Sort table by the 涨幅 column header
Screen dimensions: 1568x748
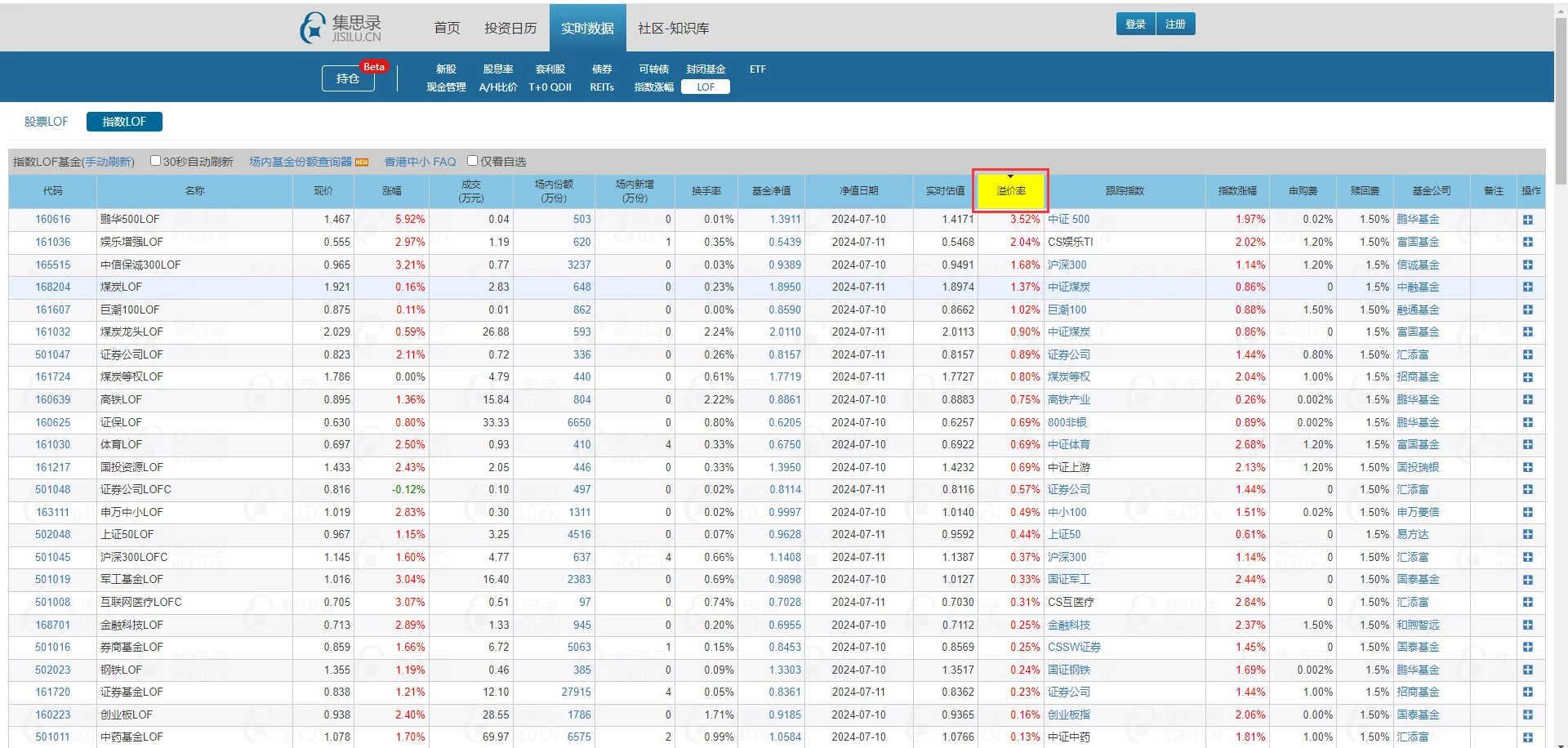click(x=392, y=191)
